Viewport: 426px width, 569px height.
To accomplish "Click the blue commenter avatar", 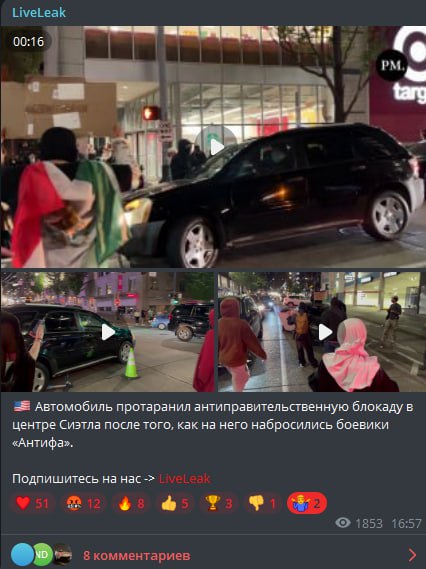I will pos(22,555).
